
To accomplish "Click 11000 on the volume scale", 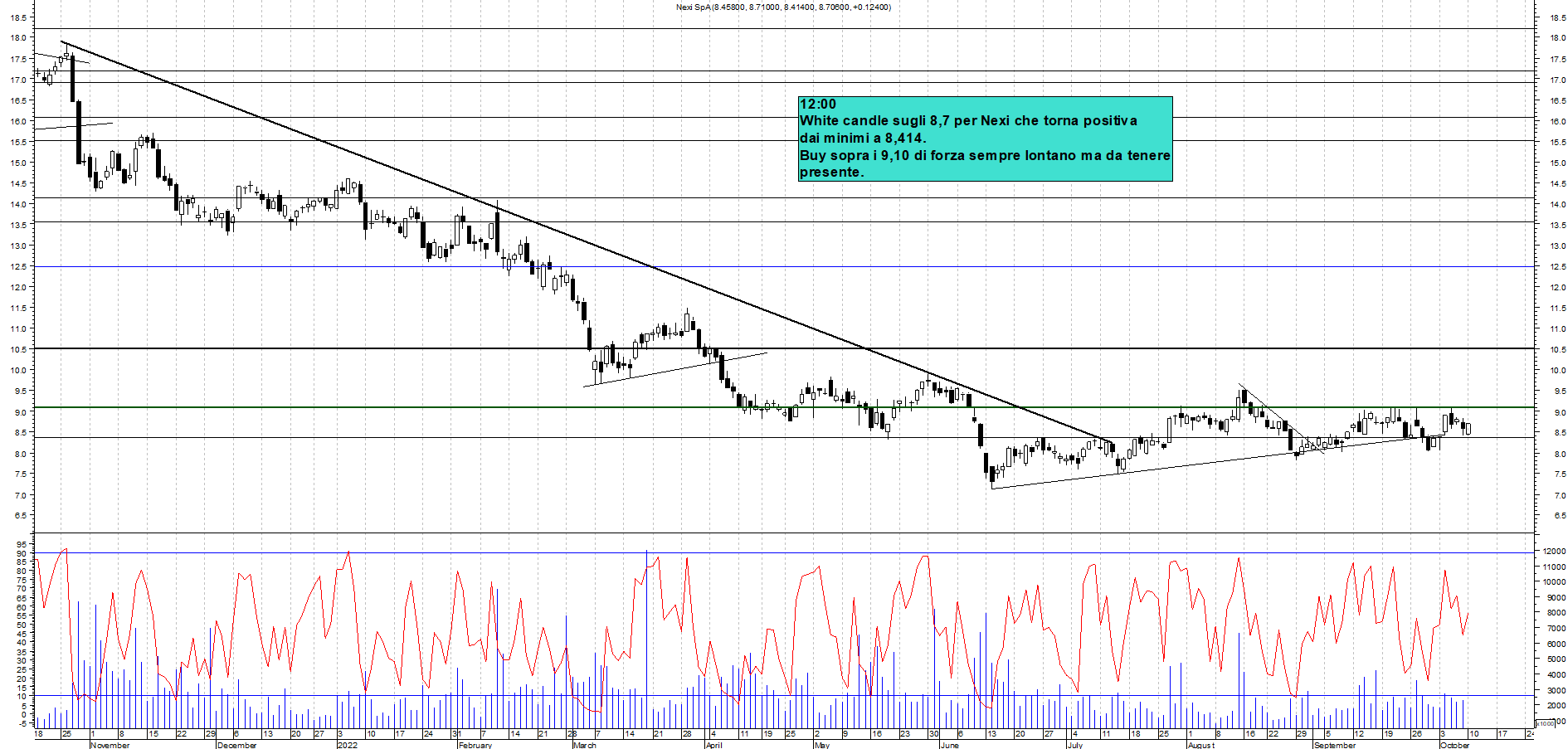I will point(1554,567).
